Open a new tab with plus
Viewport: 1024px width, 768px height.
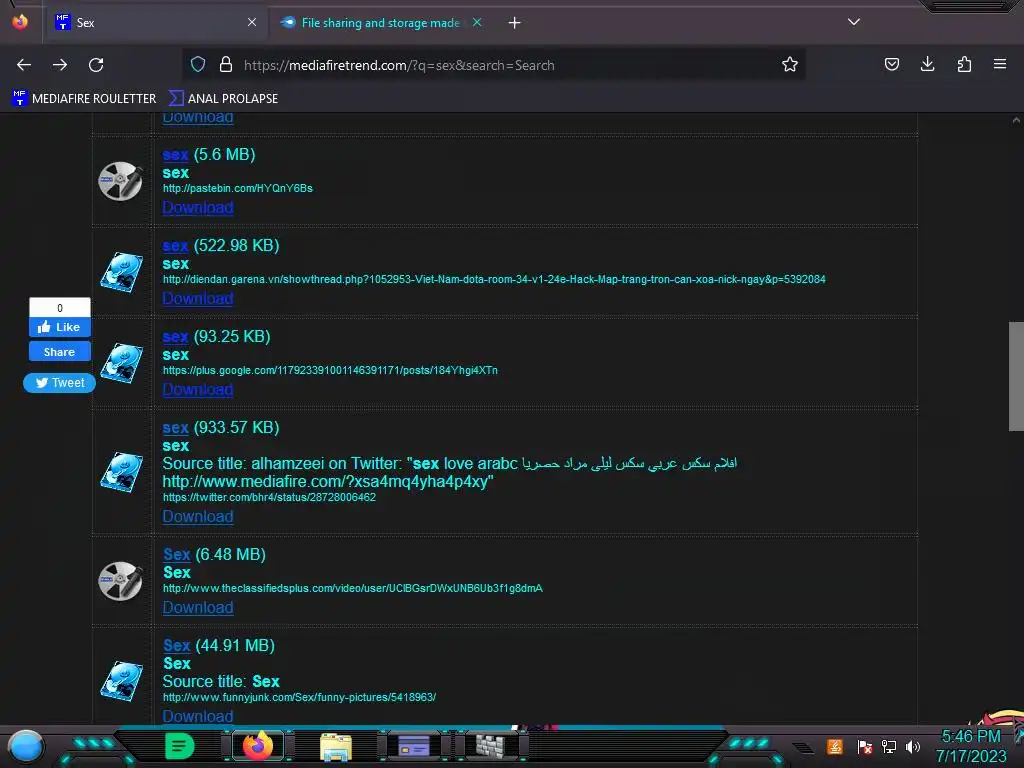515,23
